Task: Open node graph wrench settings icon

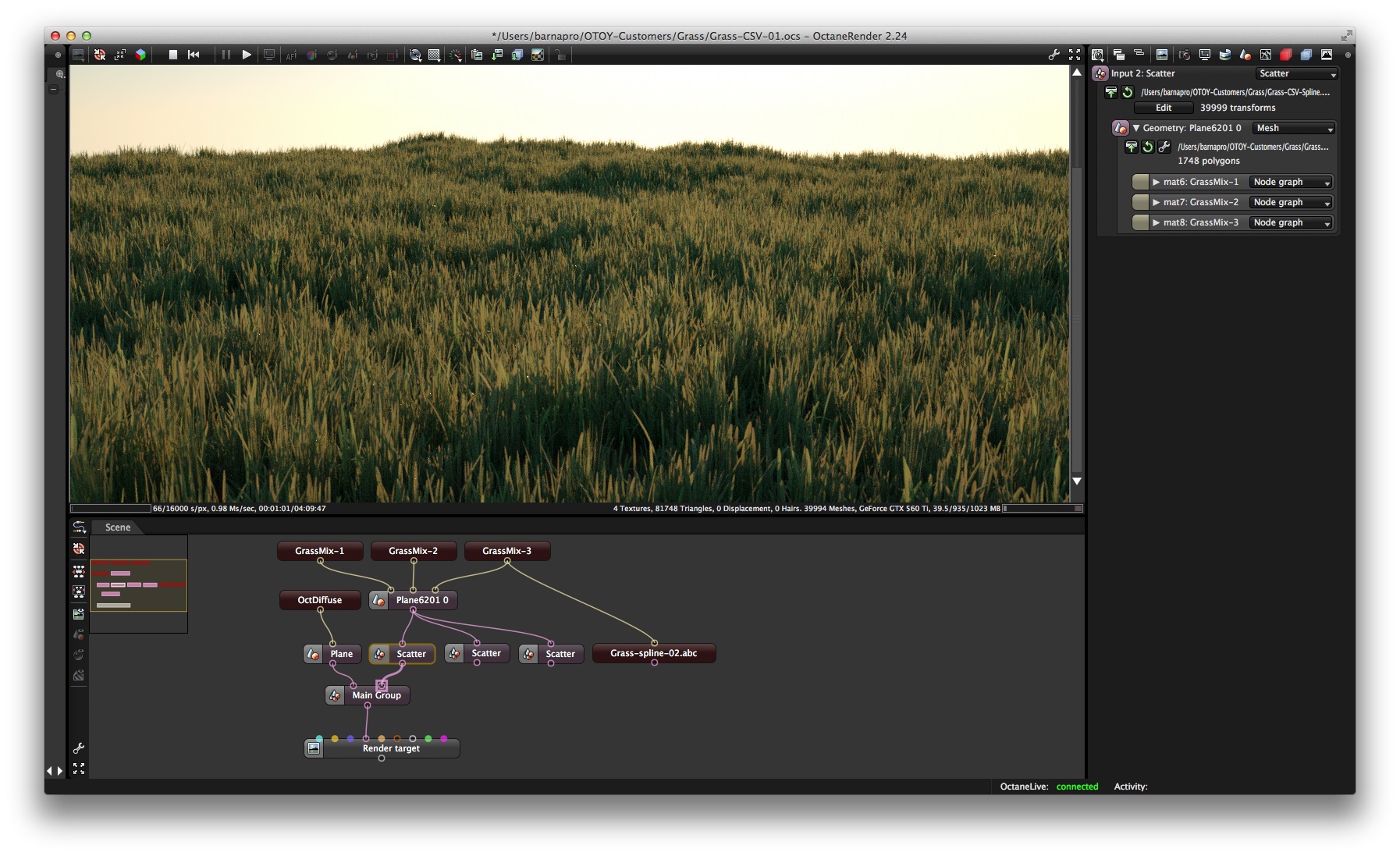Action: [x=79, y=748]
